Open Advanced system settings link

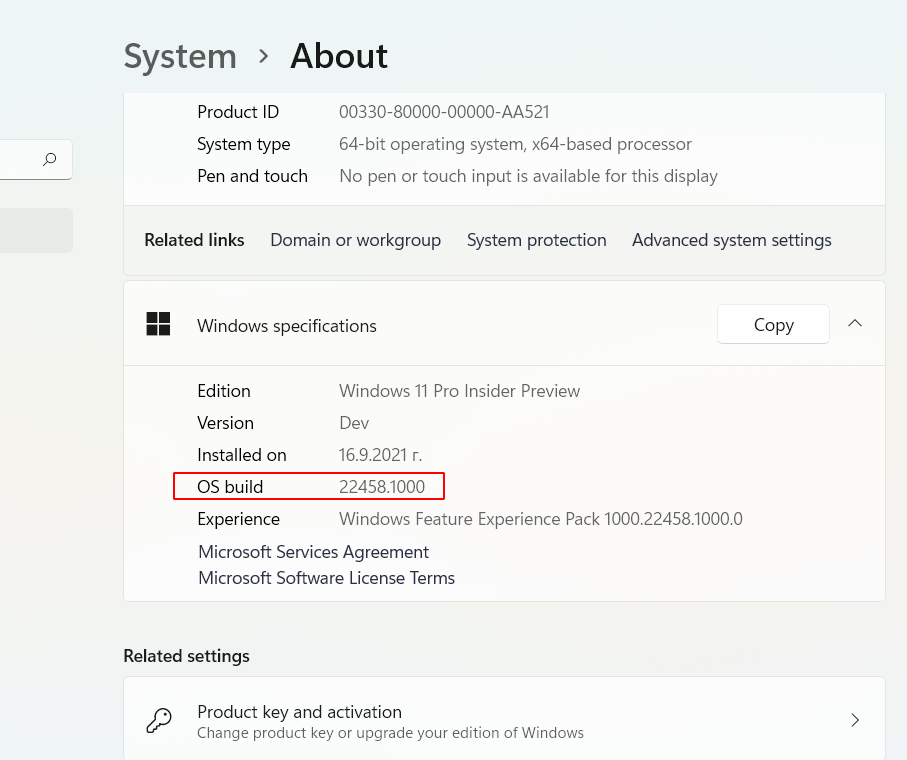(732, 240)
